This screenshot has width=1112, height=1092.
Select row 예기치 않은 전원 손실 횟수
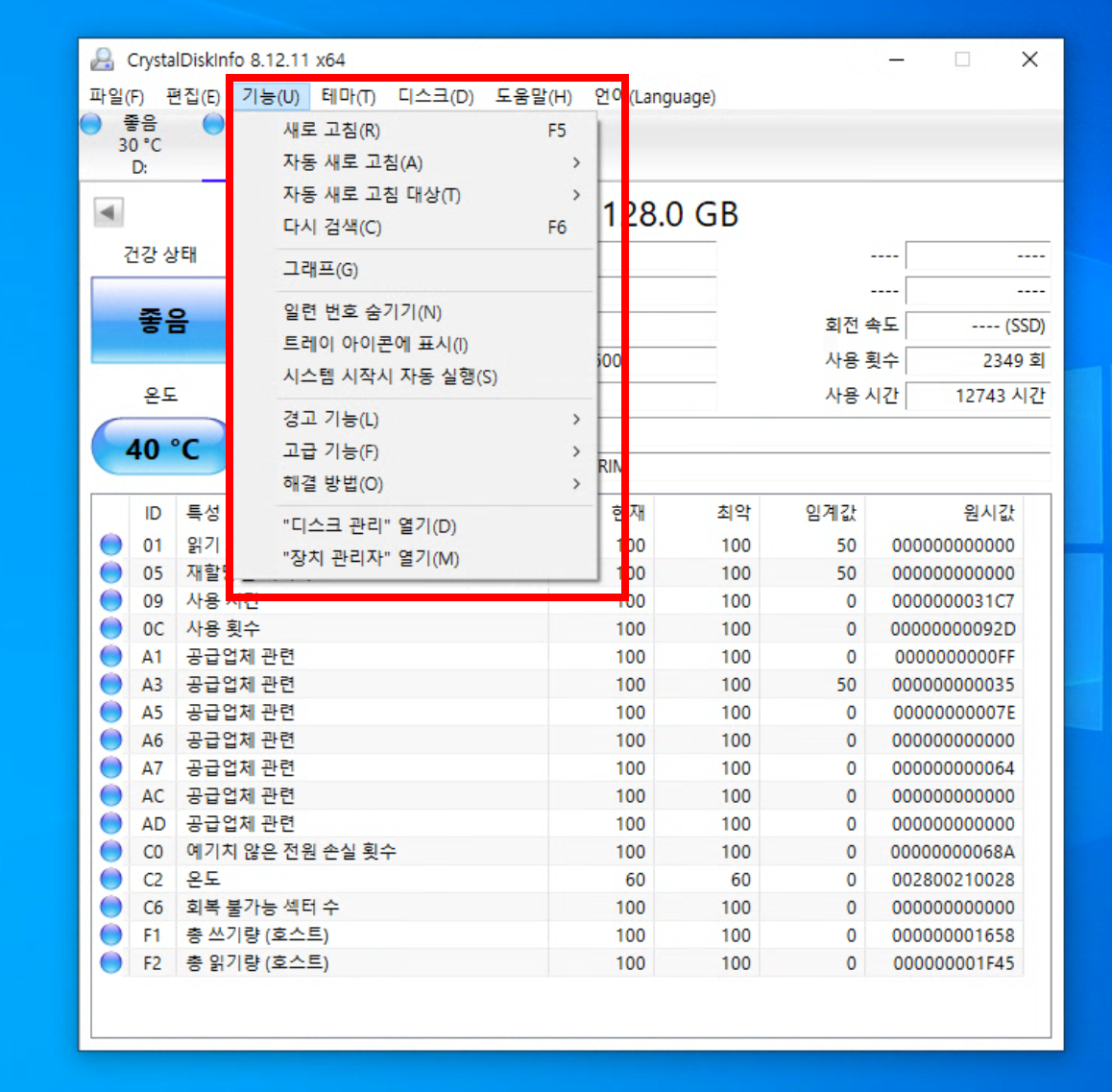[557, 851]
